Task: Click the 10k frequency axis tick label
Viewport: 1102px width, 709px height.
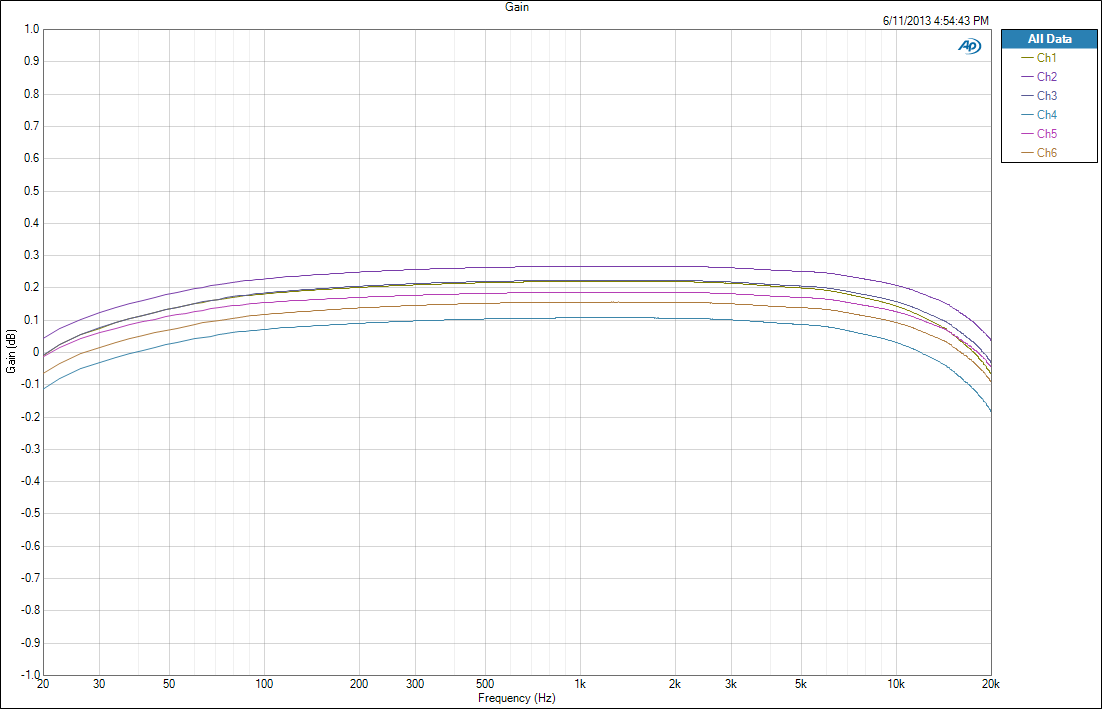Action: coord(895,684)
